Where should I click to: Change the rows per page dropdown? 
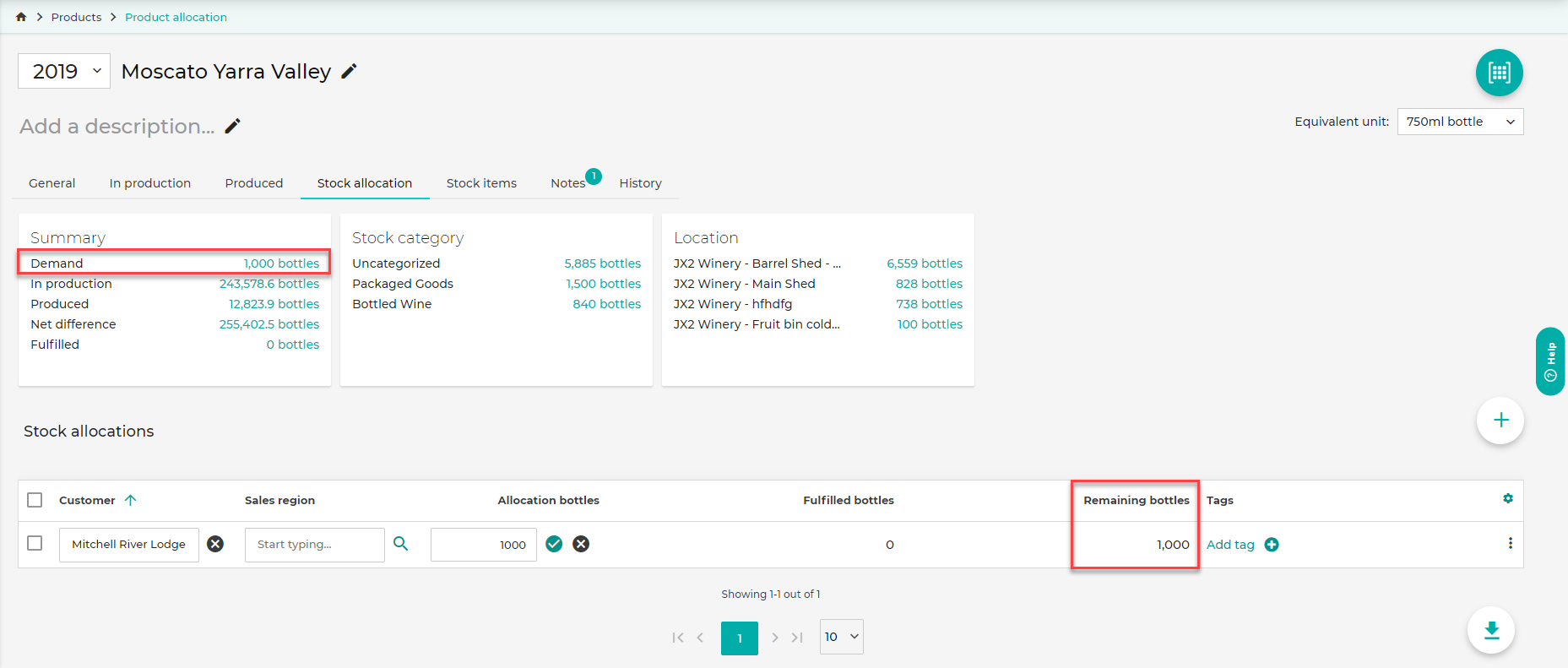point(841,637)
